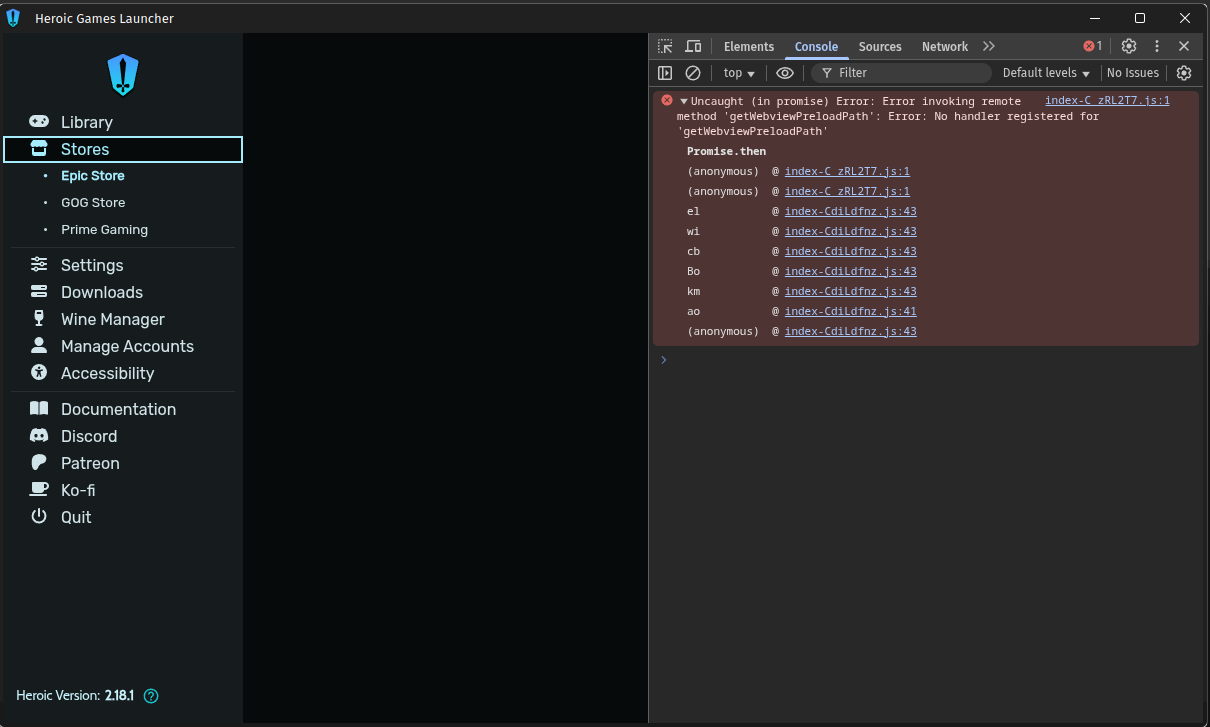This screenshot has height=727, width=1210.
Task: Click the Downloads icon
Action: point(39,291)
